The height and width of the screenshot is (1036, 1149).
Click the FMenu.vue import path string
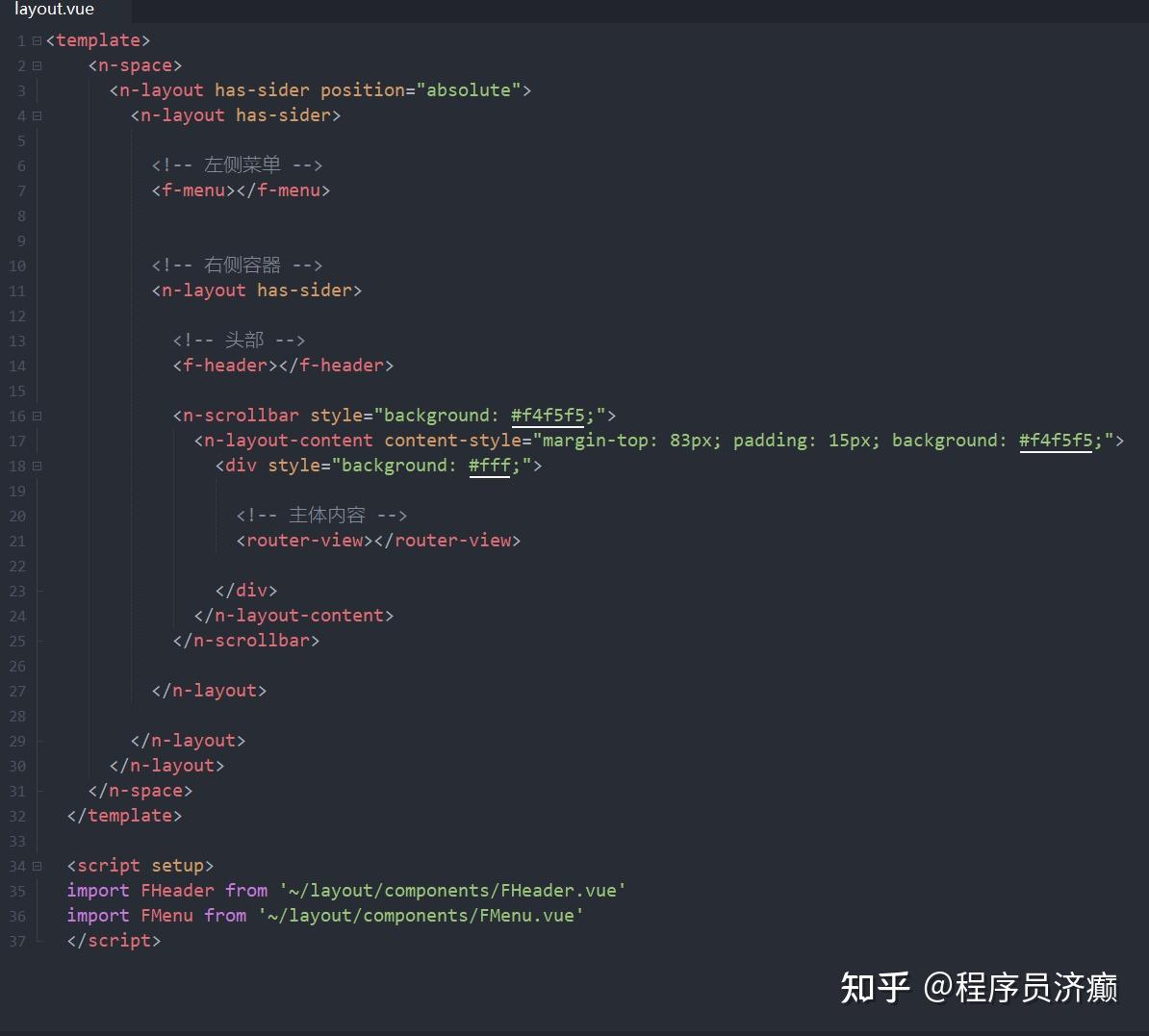coord(421,915)
